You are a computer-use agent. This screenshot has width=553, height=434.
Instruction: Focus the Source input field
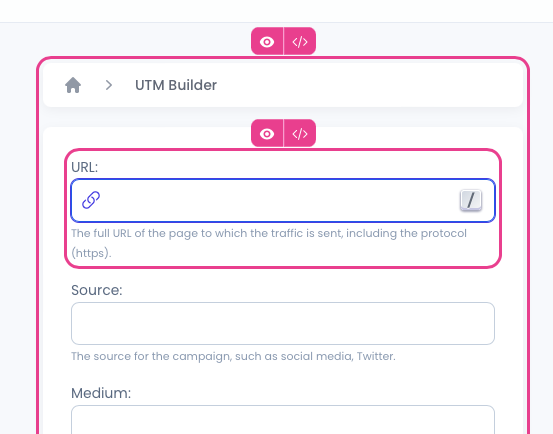pos(283,323)
